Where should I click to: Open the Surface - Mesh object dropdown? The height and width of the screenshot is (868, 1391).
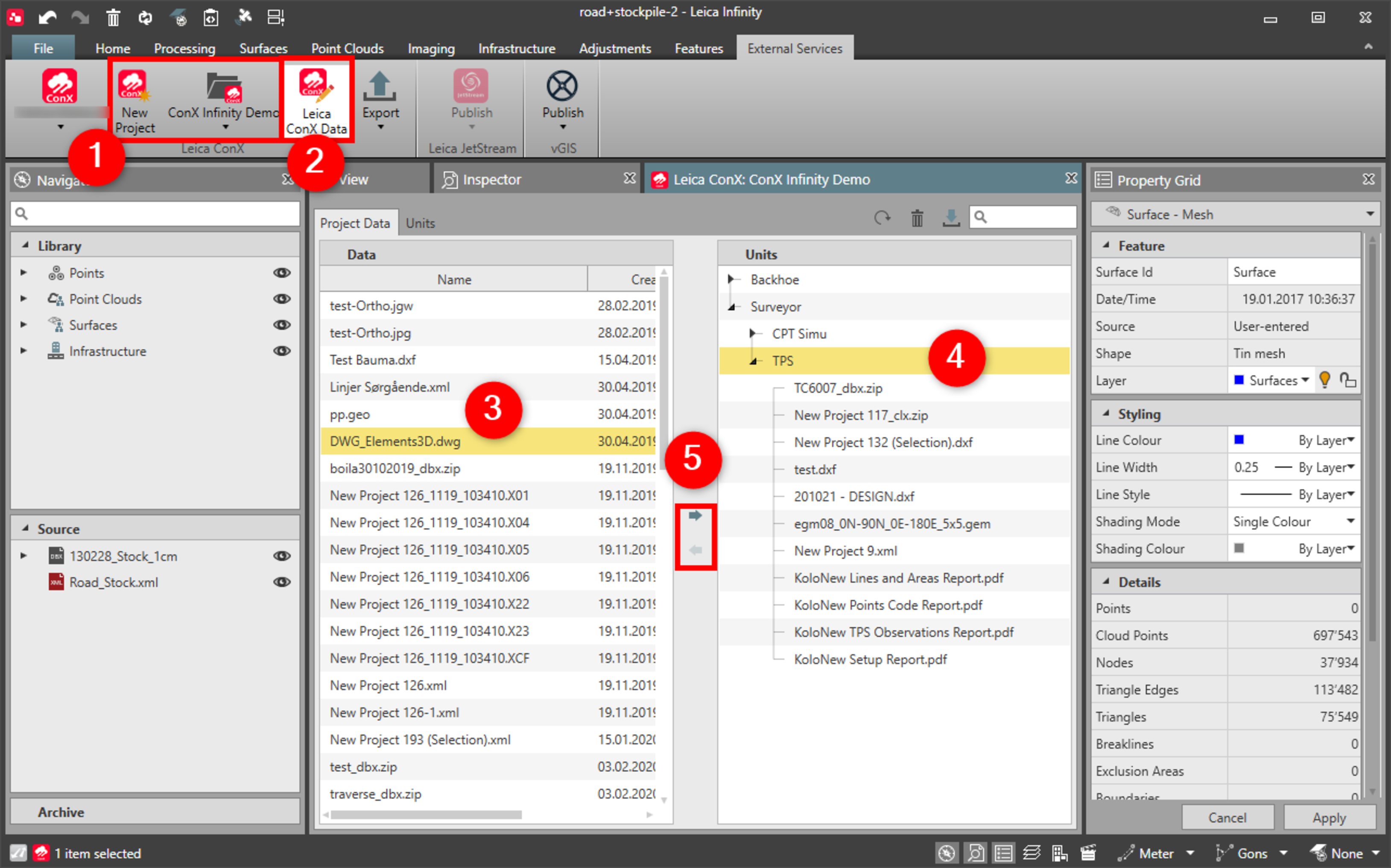click(1370, 214)
